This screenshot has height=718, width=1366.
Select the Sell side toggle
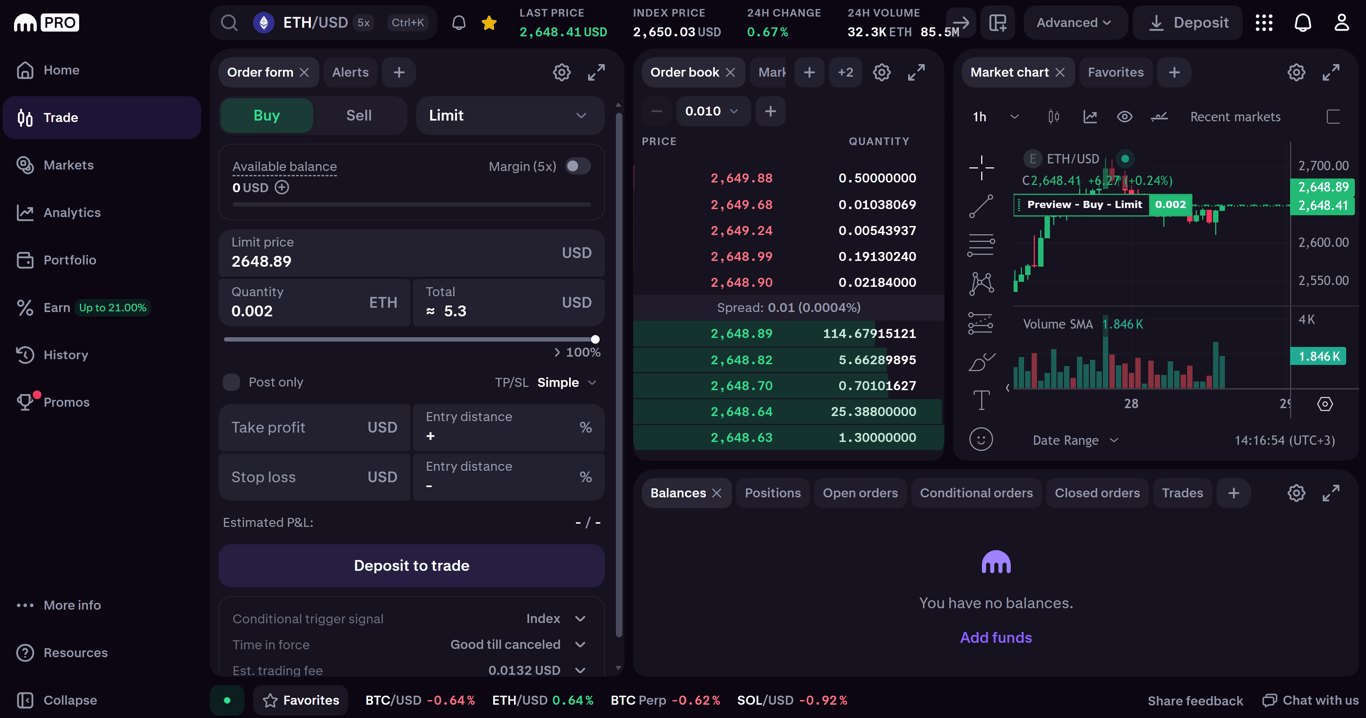(359, 115)
